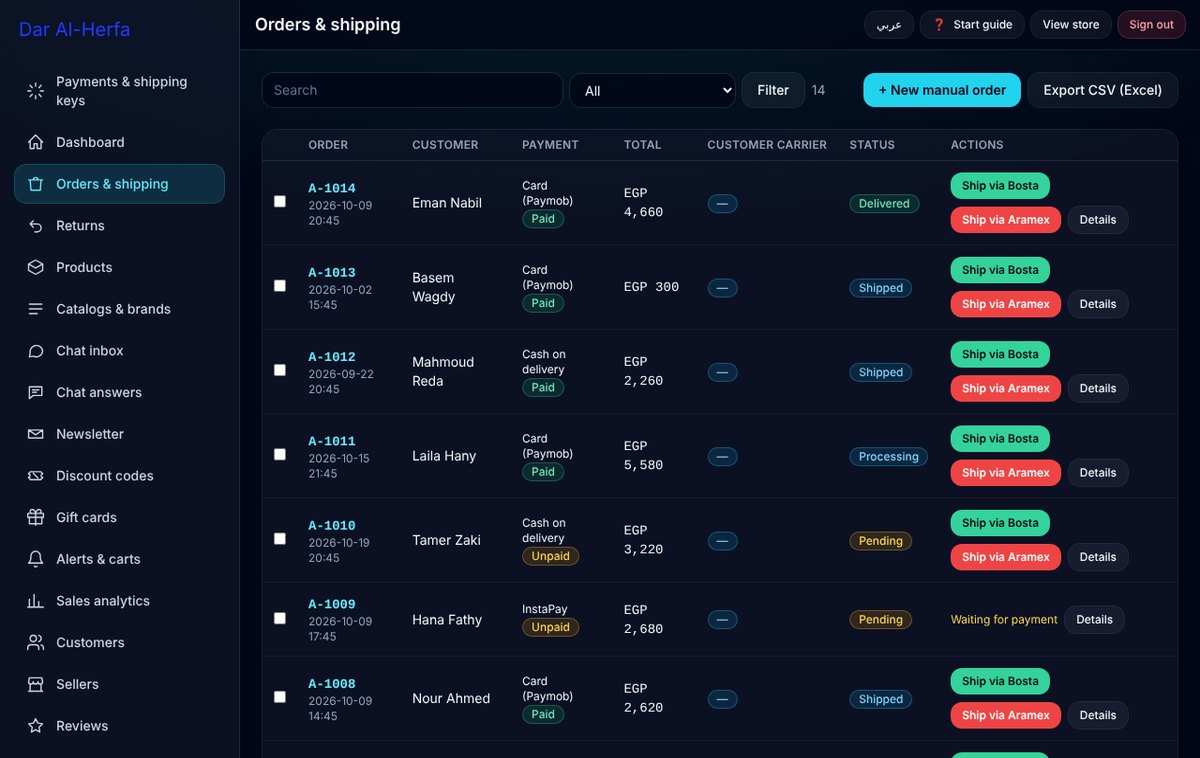Ship order A-1013 via Aramex

tap(1006, 304)
